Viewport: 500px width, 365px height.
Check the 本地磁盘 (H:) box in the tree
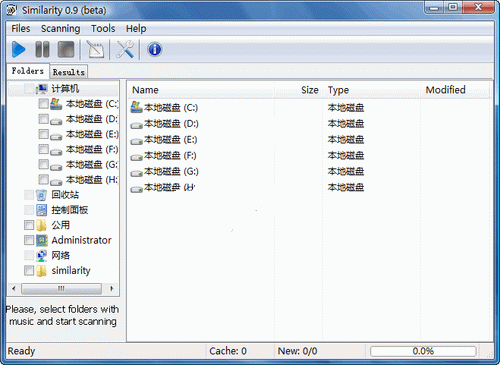pos(43,180)
